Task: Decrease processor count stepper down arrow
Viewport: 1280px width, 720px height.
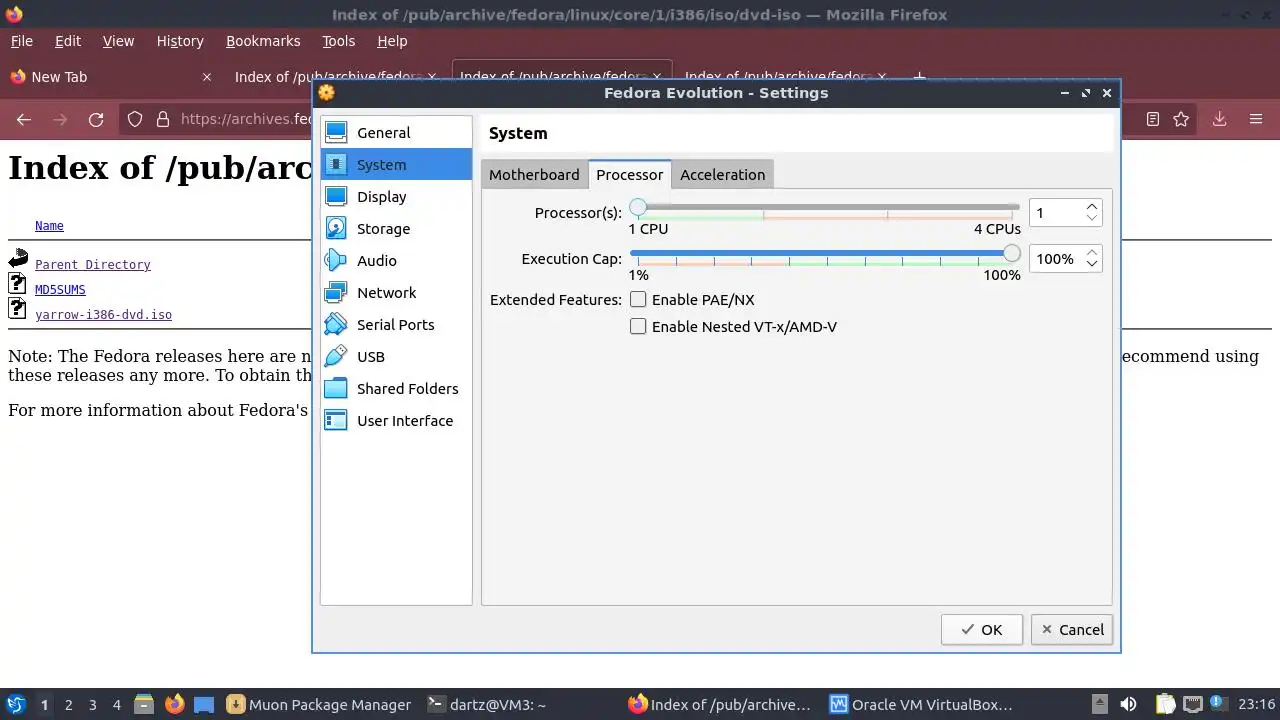Action: pos(1092,217)
